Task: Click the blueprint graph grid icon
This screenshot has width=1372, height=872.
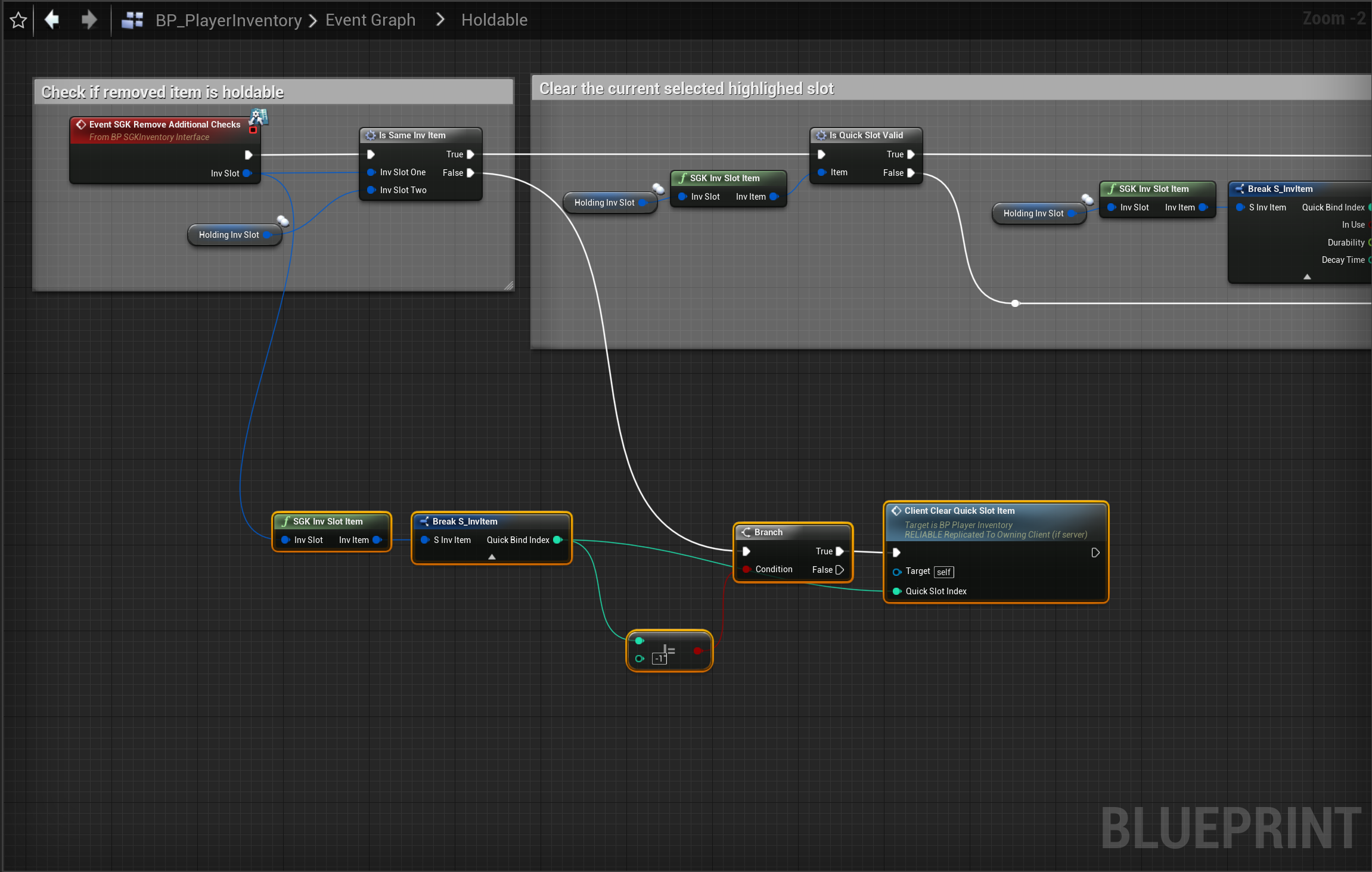Action: [132, 20]
